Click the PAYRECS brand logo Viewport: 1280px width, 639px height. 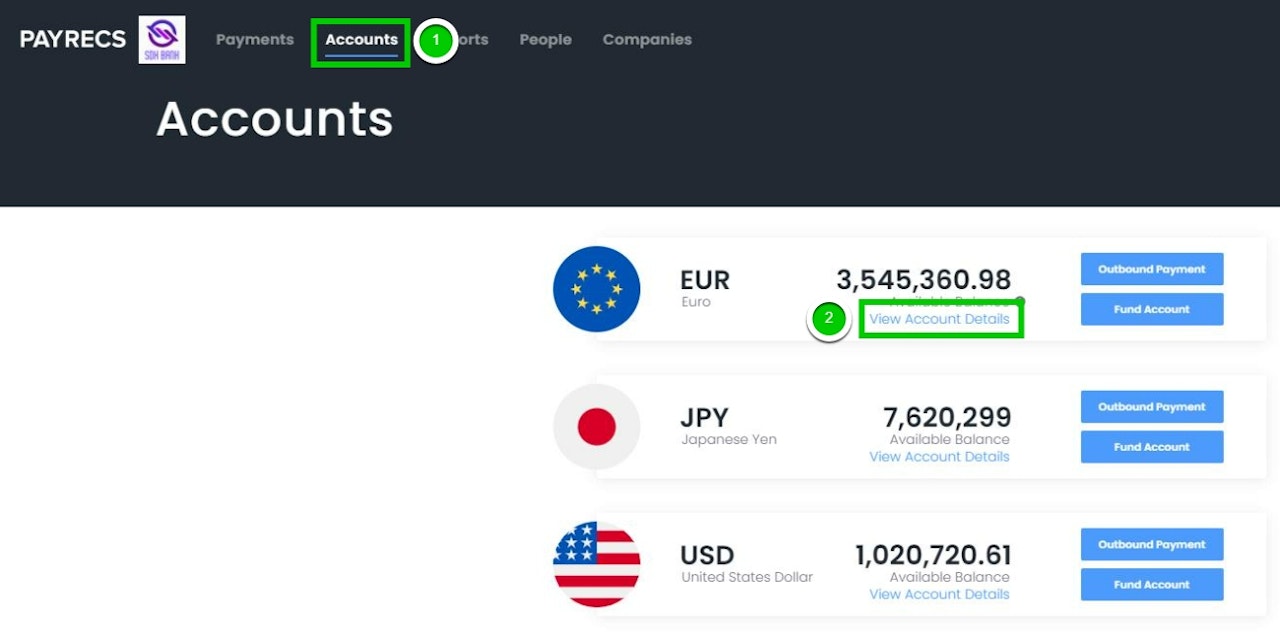[73, 40]
